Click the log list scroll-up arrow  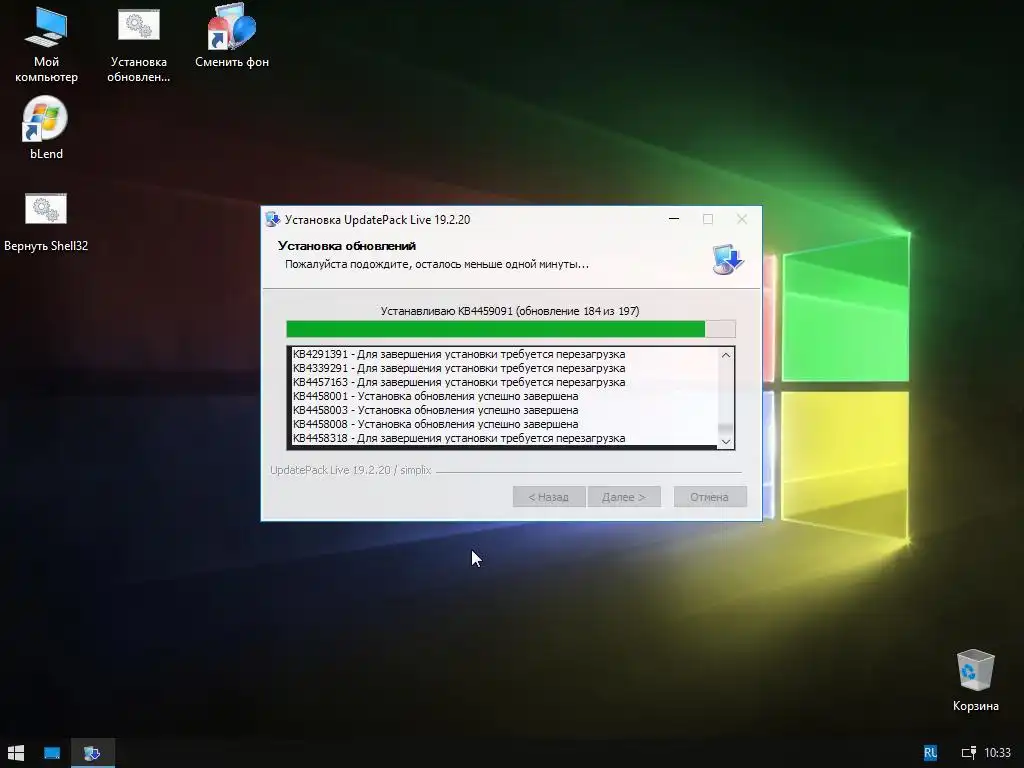726,355
